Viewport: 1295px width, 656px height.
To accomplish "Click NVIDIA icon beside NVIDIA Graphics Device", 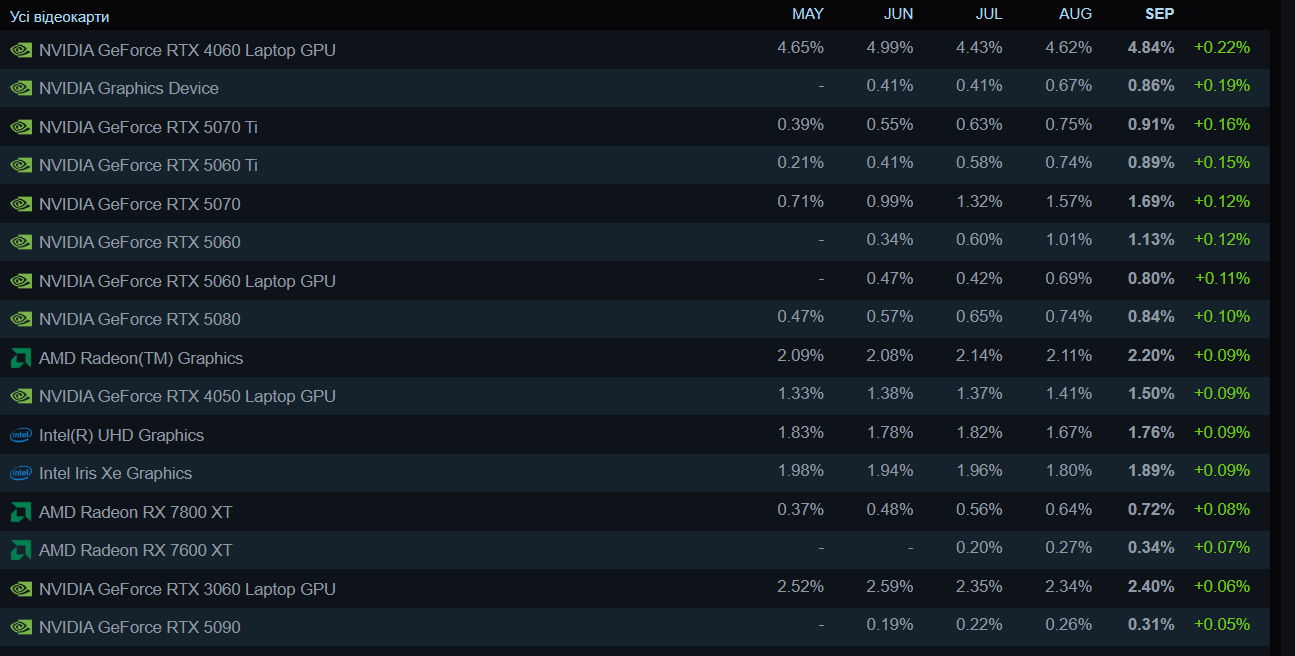I will pos(21,88).
